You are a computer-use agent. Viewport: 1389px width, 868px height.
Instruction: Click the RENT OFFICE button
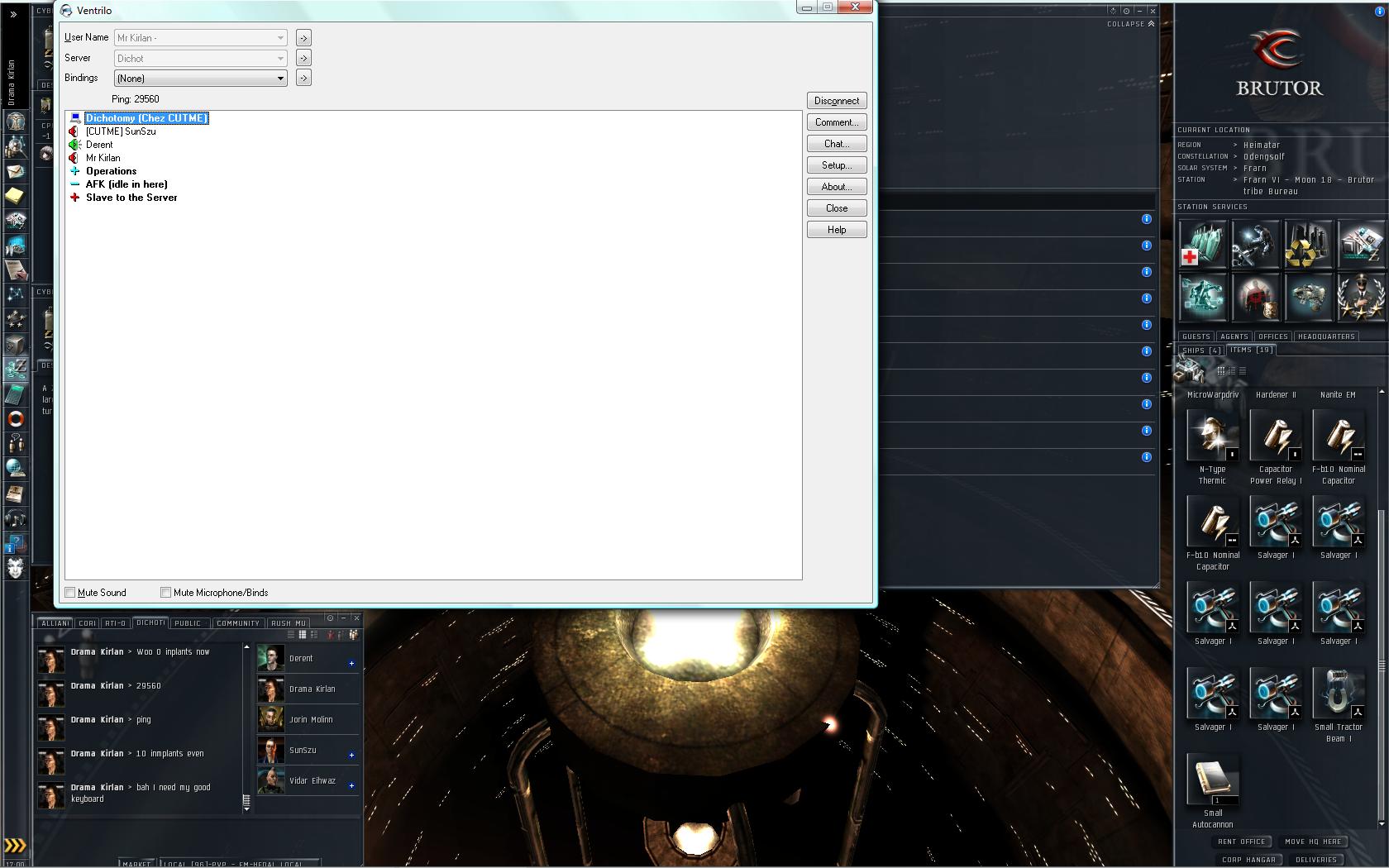point(1242,842)
